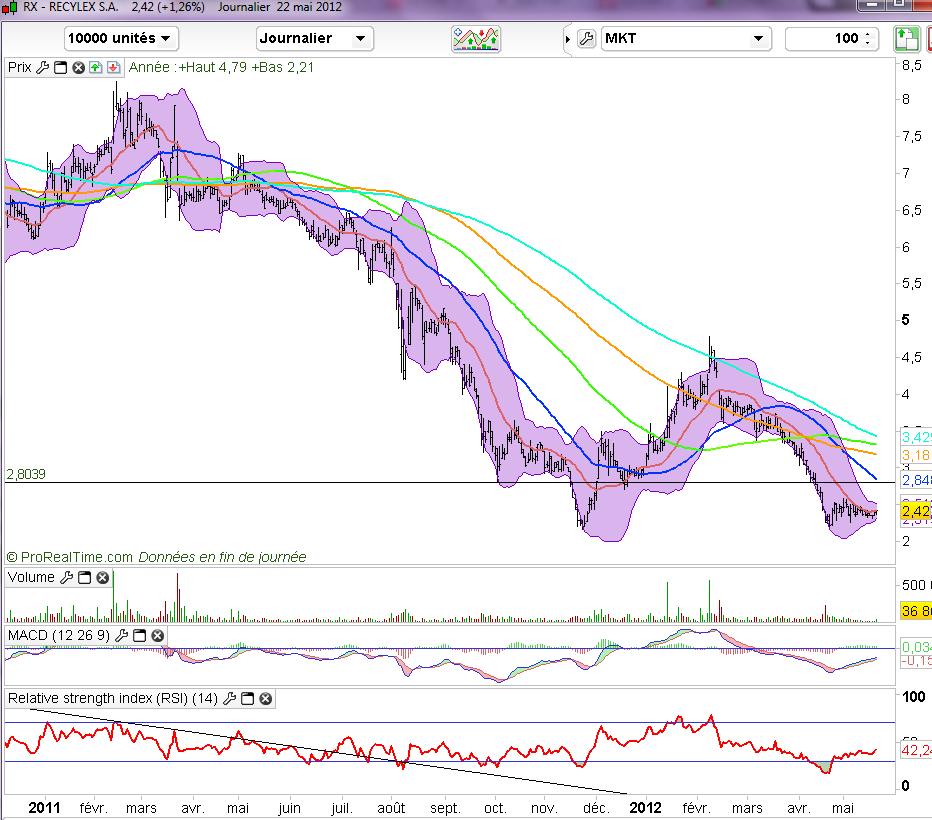This screenshot has width=932, height=820.
Task: Open the Volume indicator wrench settings
Action: pyautogui.click(x=66, y=578)
